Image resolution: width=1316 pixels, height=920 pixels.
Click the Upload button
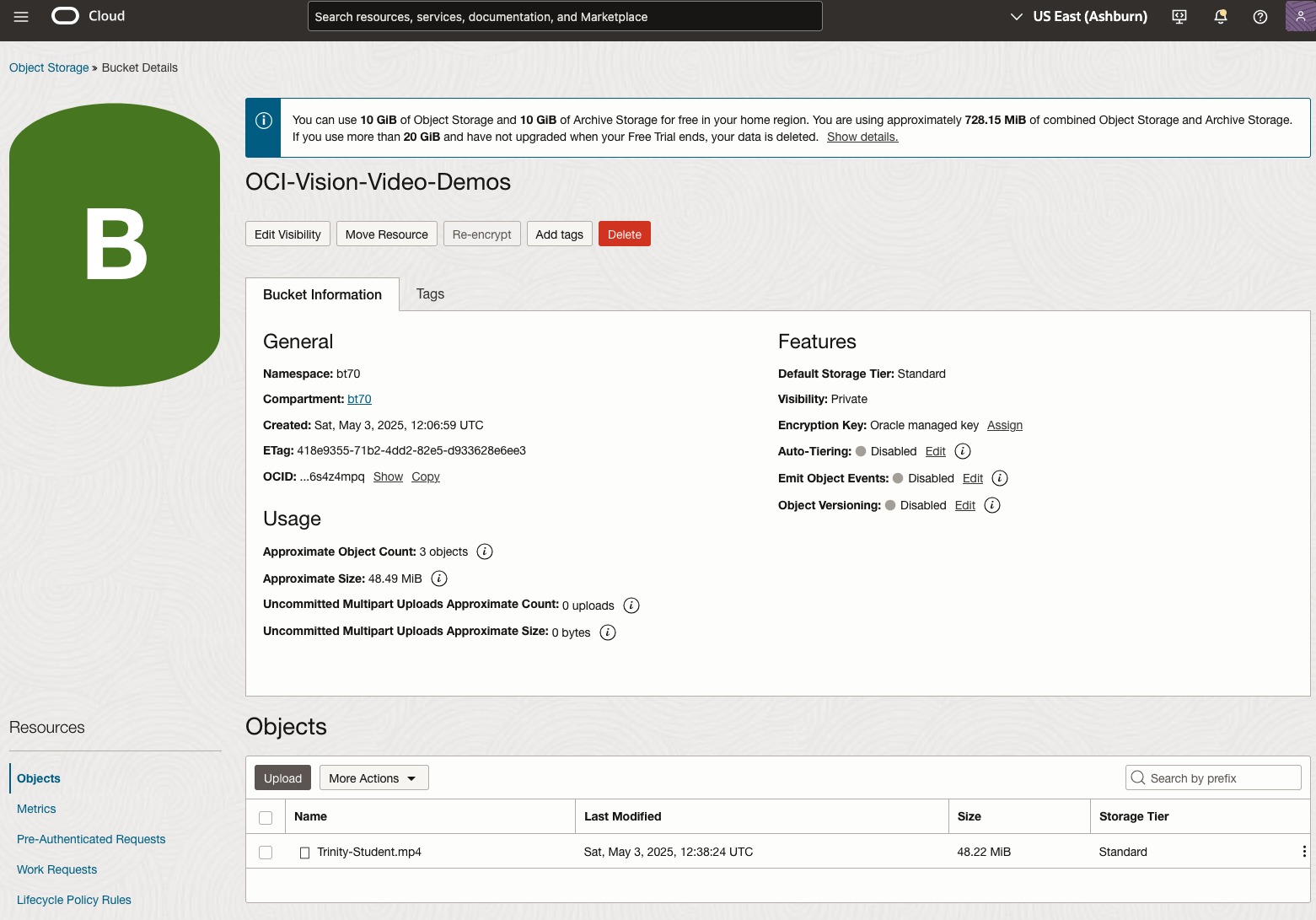click(x=282, y=778)
